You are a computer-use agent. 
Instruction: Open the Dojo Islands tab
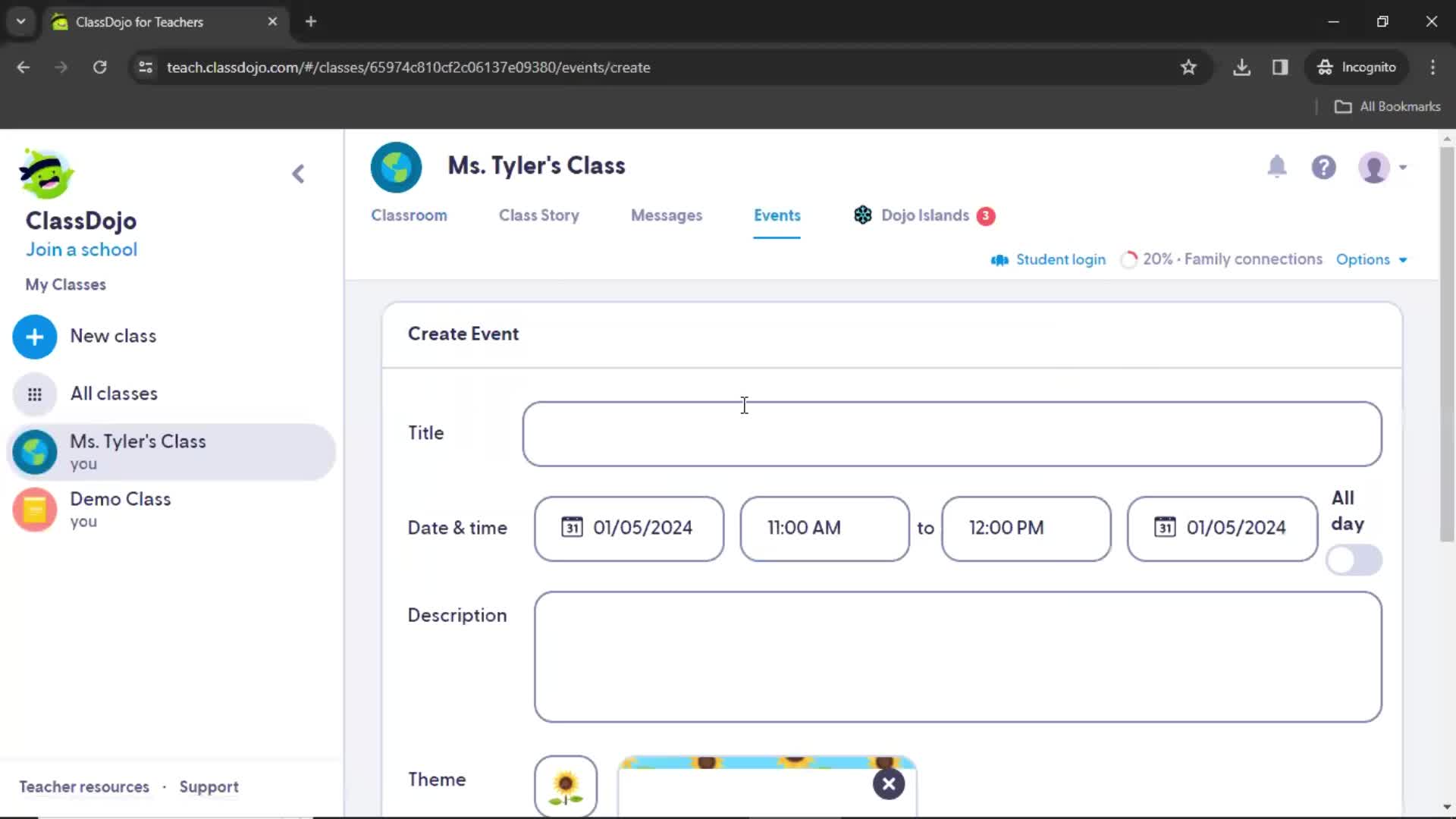tap(924, 215)
